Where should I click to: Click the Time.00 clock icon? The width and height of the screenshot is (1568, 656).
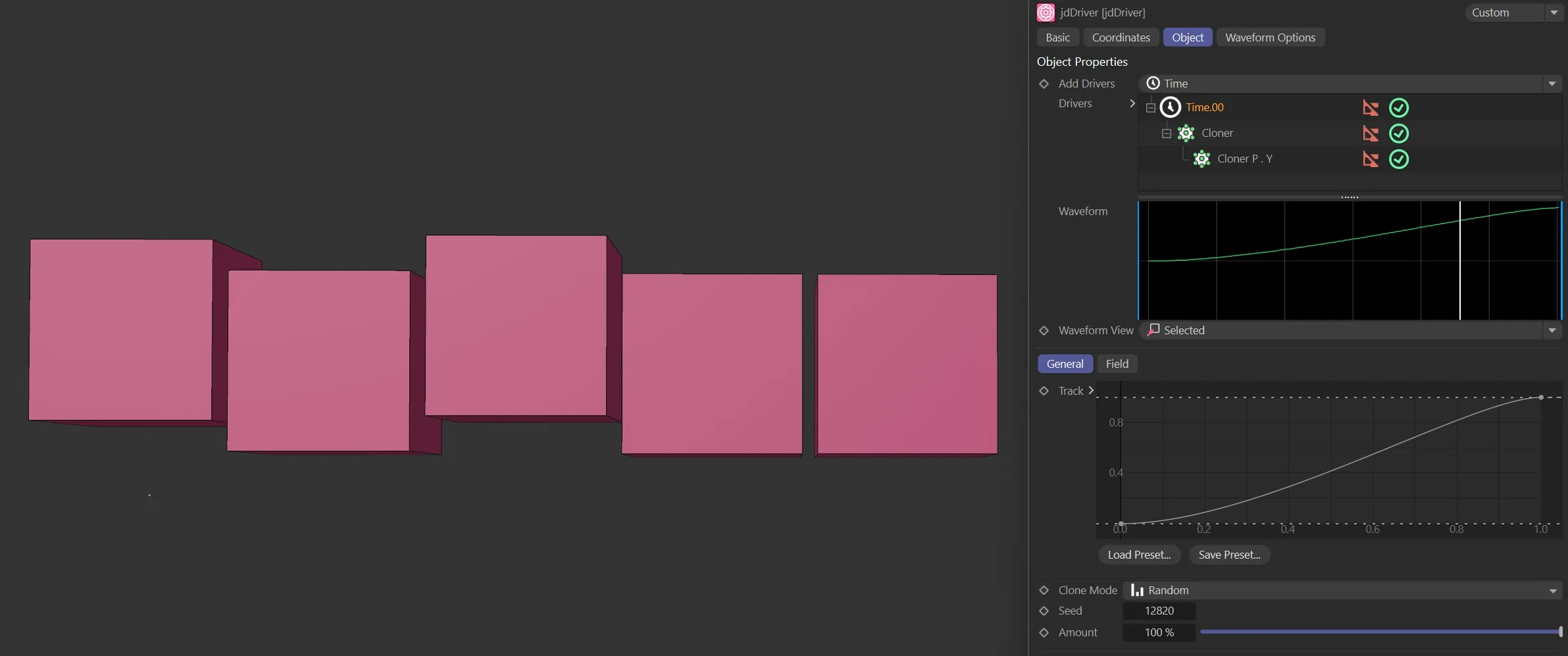(x=1170, y=107)
